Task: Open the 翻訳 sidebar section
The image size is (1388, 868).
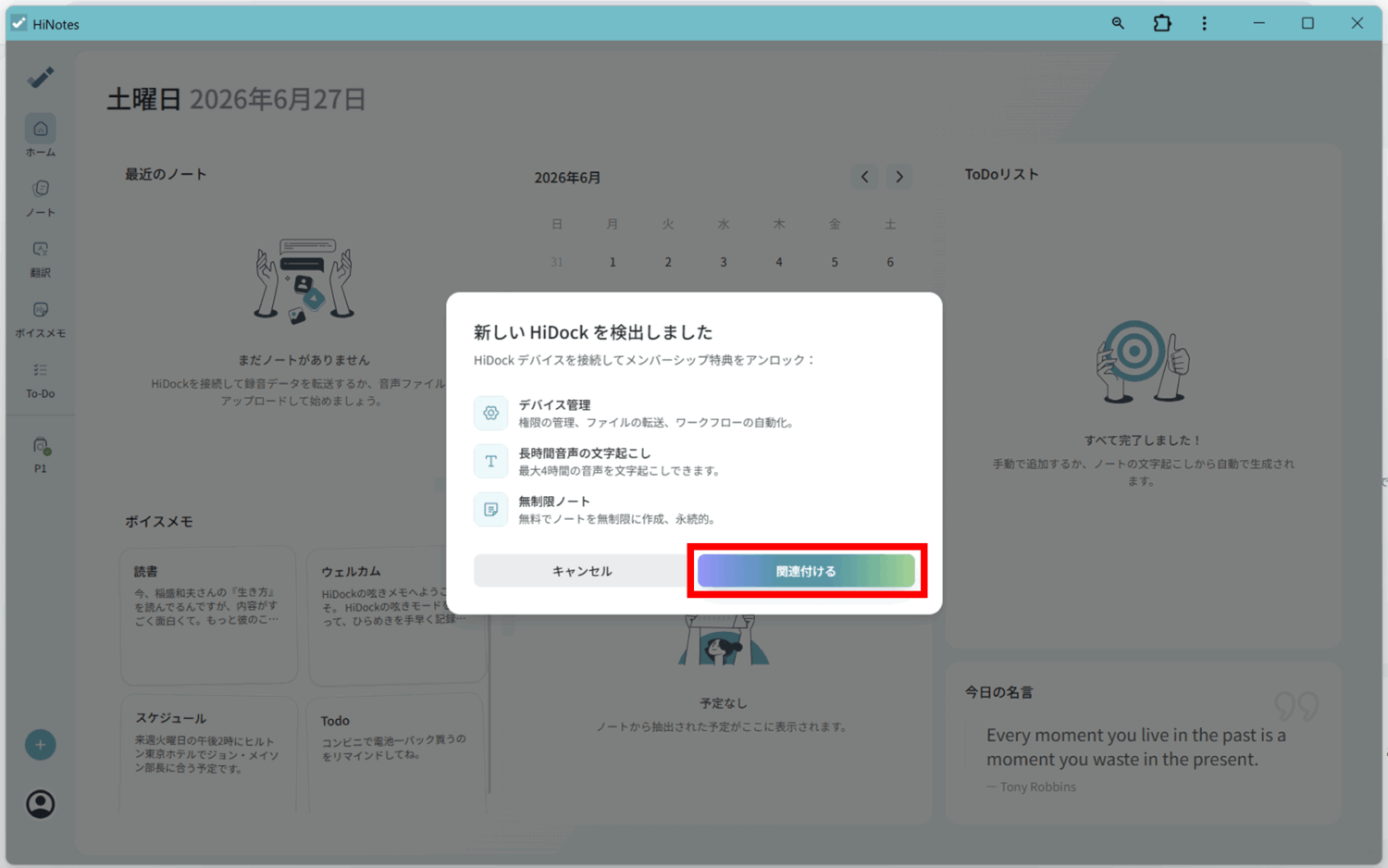Action: tap(40, 258)
